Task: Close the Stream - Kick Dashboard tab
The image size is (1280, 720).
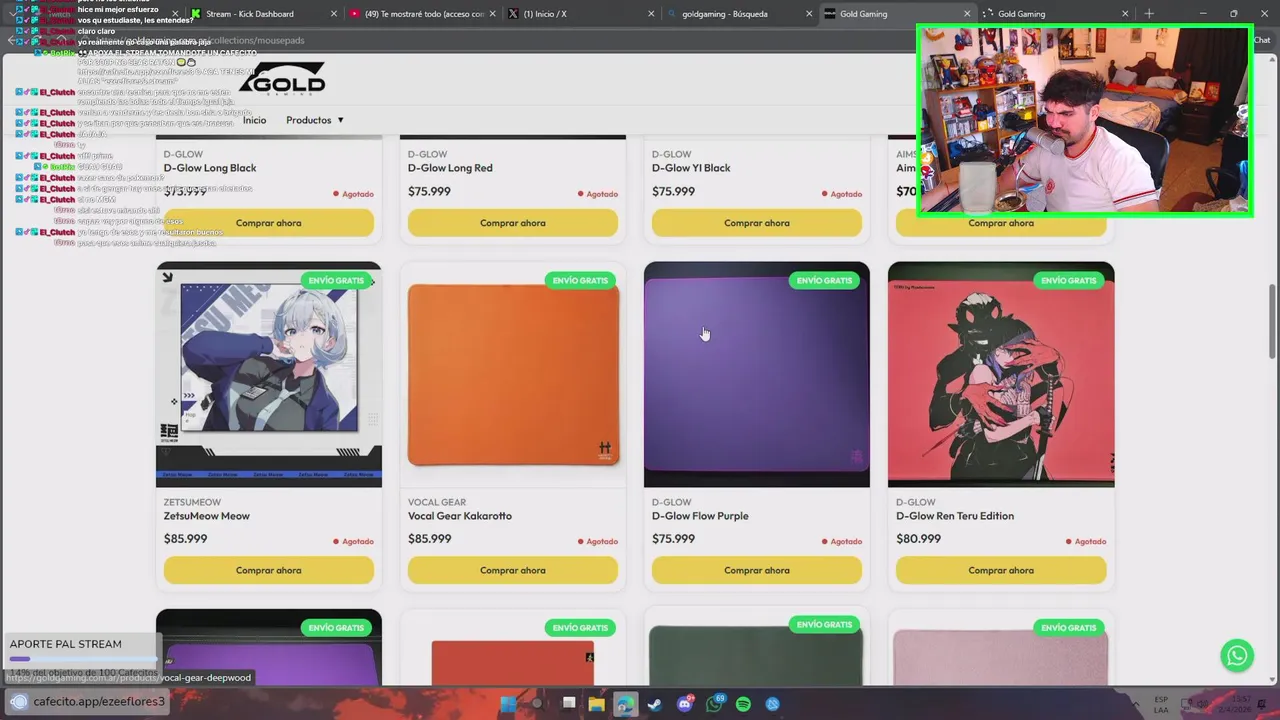Action: tap(335, 14)
